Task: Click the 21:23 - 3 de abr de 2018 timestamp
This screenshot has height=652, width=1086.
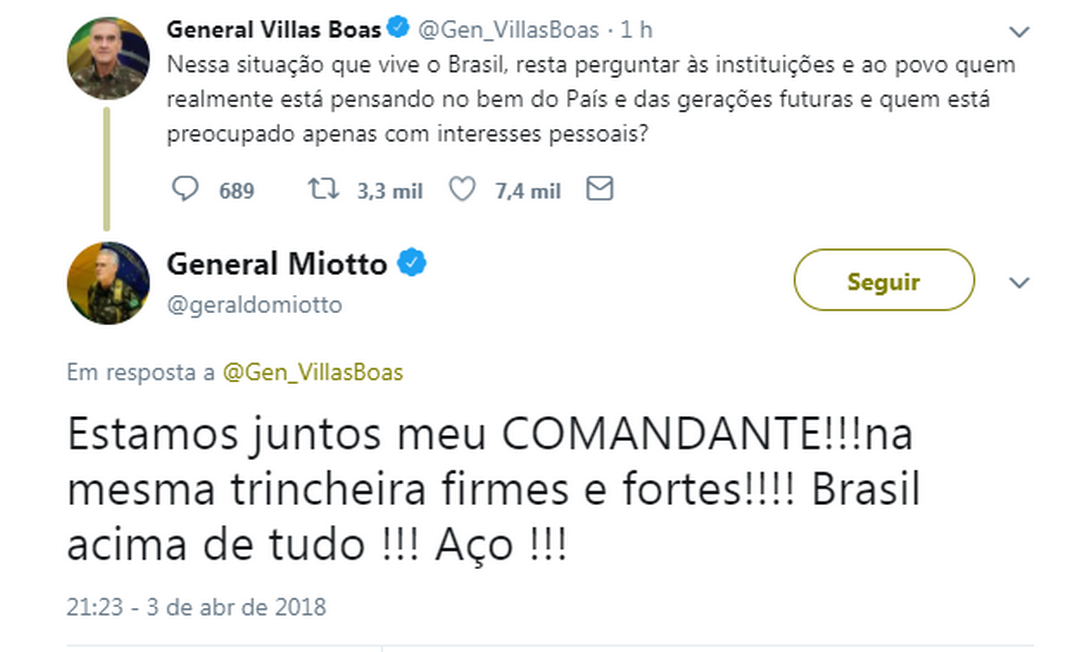Action: tap(196, 606)
